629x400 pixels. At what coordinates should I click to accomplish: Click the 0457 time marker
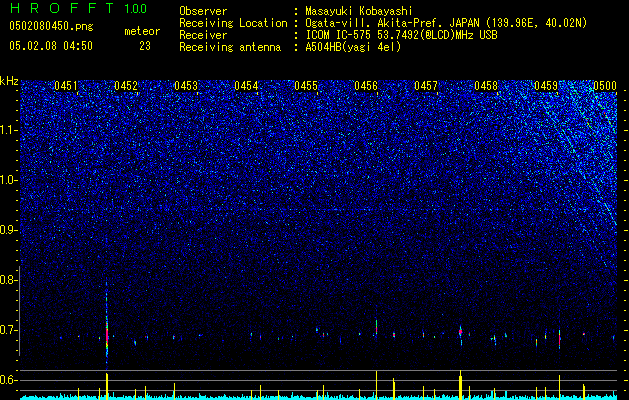pos(426,86)
